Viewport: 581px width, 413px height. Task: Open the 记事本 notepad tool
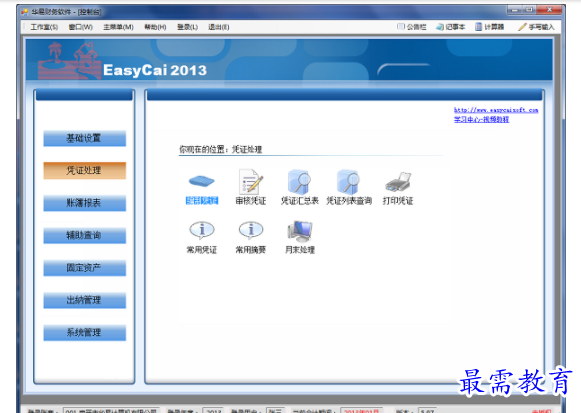(x=450, y=27)
